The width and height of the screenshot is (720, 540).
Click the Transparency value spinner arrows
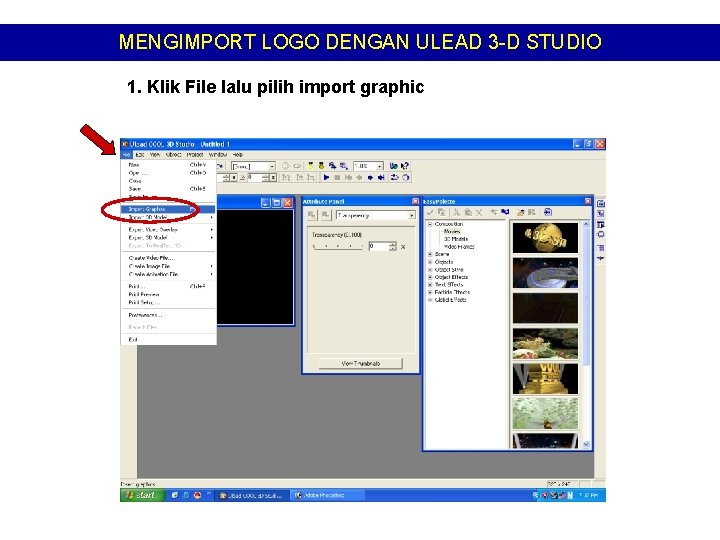(392, 247)
